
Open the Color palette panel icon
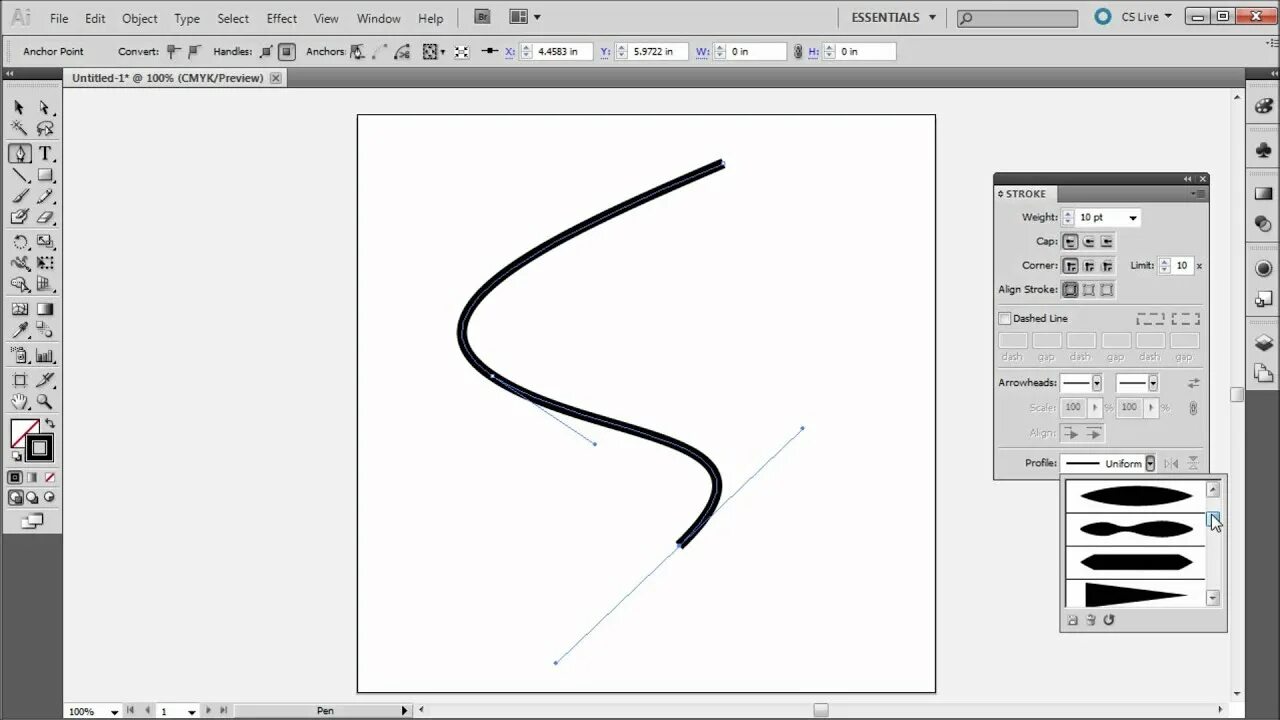click(x=1264, y=106)
